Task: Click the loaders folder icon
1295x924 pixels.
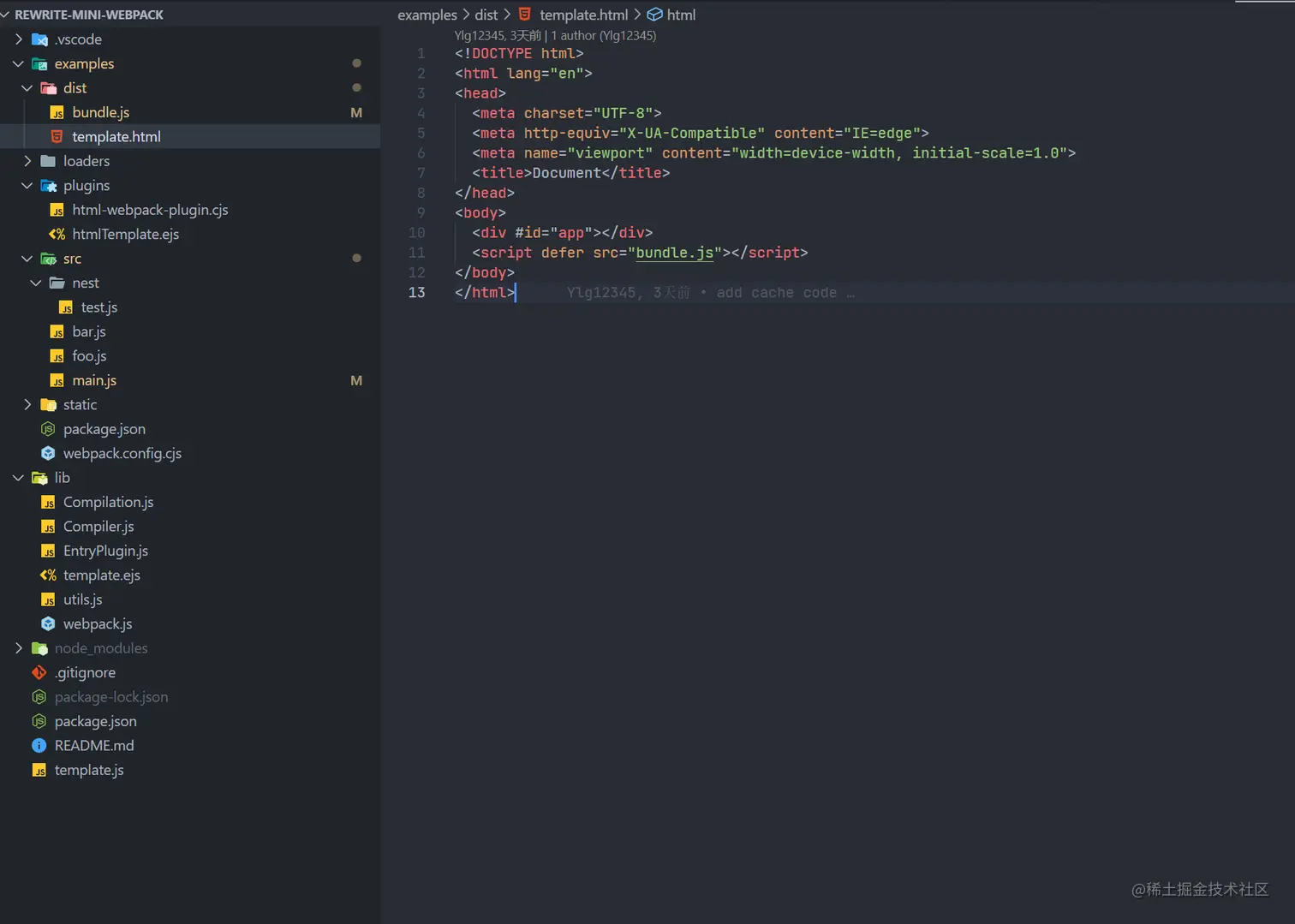Action: click(49, 161)
